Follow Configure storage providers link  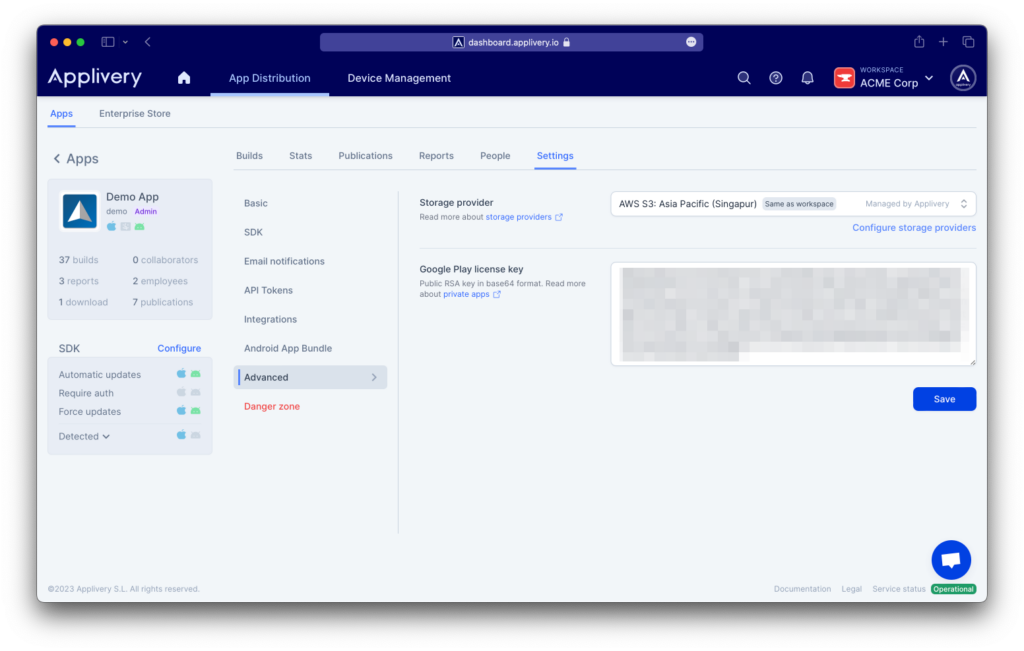[x=914, y=228]
